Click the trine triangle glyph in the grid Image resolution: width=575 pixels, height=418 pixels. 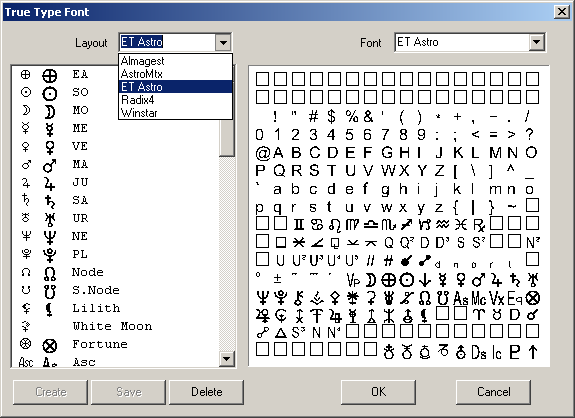pos(281,333)
